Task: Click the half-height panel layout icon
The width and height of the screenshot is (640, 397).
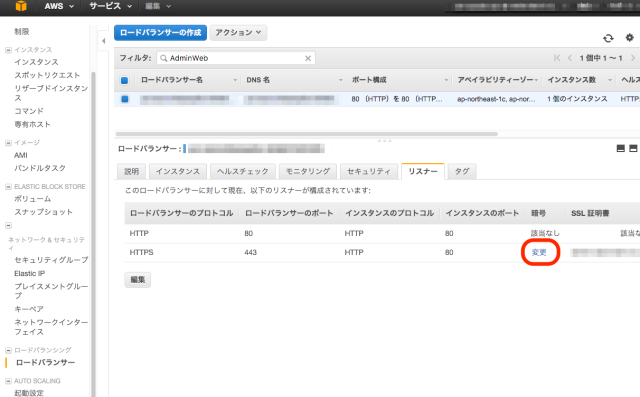Action: (x=620, y=149)
